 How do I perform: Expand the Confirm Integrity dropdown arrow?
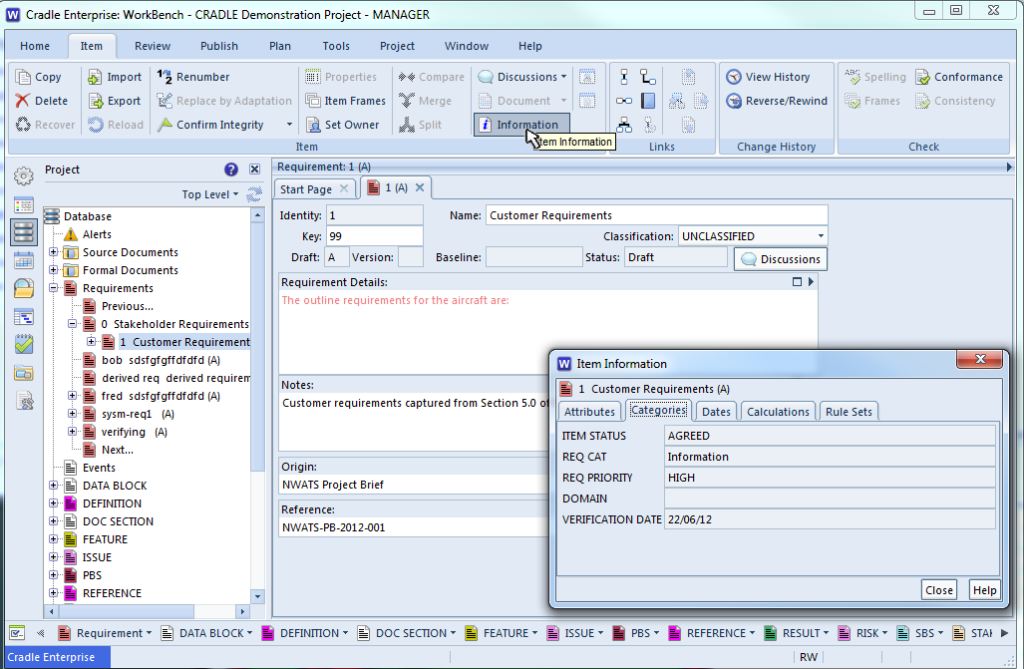(289, 125)
